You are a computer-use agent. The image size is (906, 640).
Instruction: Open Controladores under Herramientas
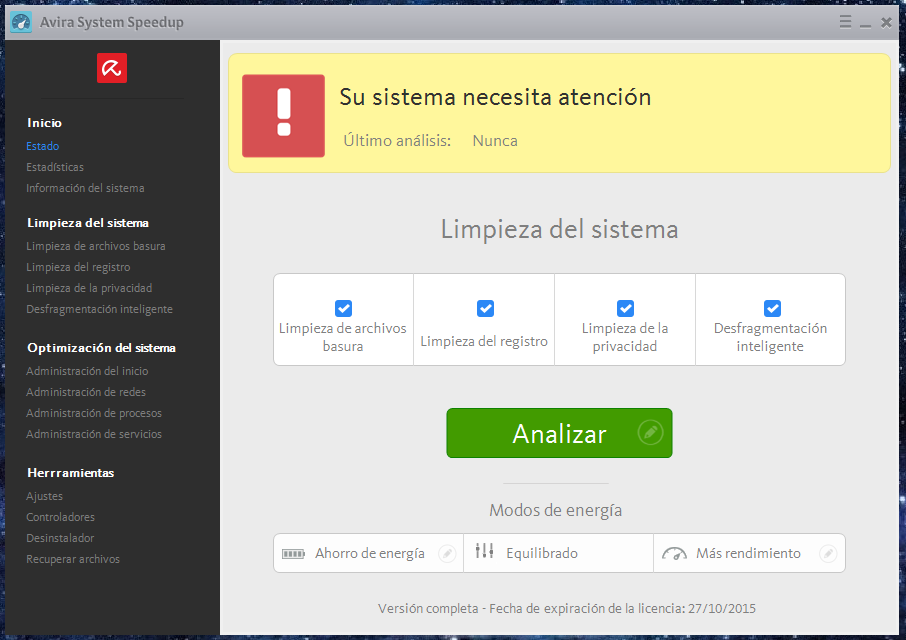[61, 517]
